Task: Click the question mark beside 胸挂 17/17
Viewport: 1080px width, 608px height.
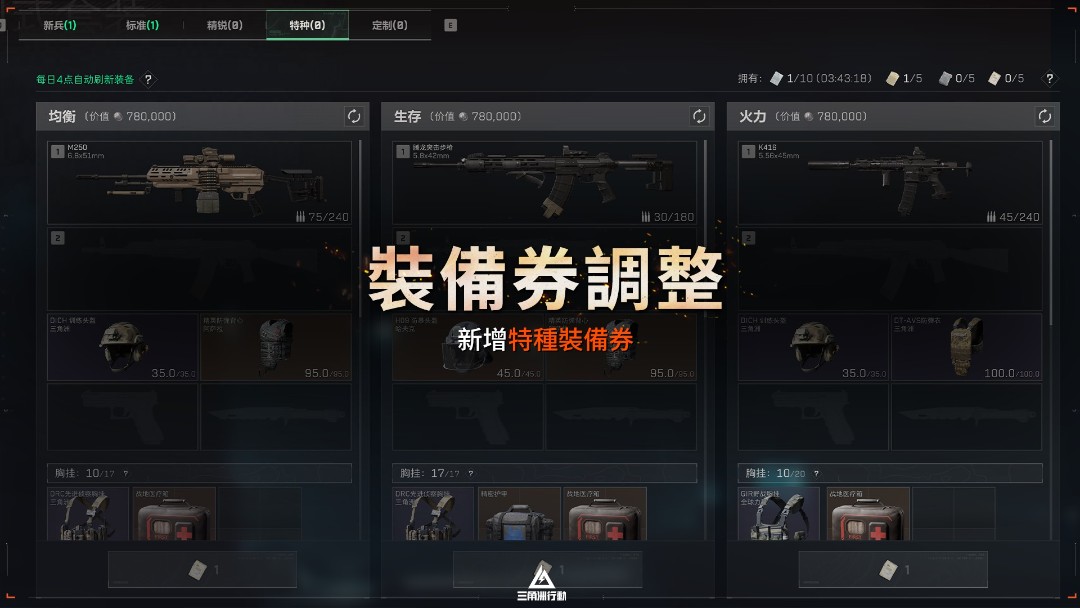Action: pos(470,474)
